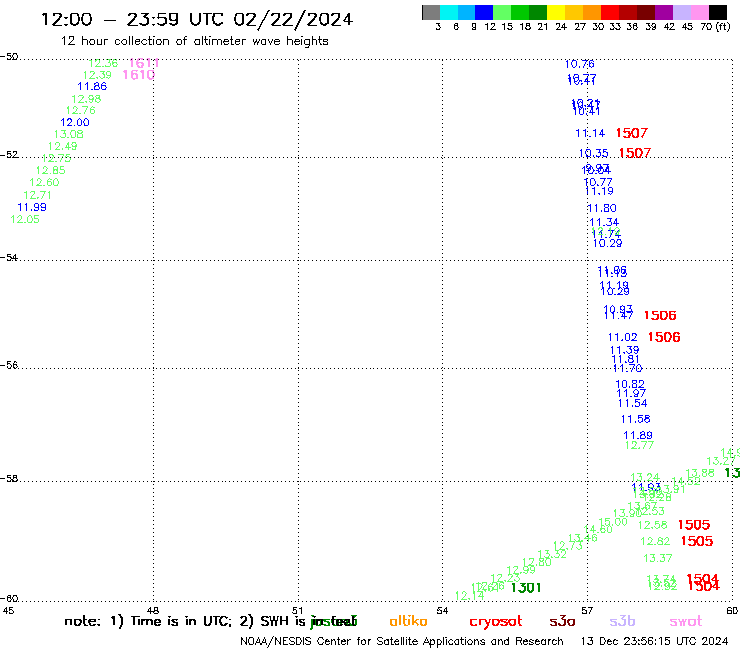
Task: Click the '70 (ft)' legend label
Action: point(715,26)
